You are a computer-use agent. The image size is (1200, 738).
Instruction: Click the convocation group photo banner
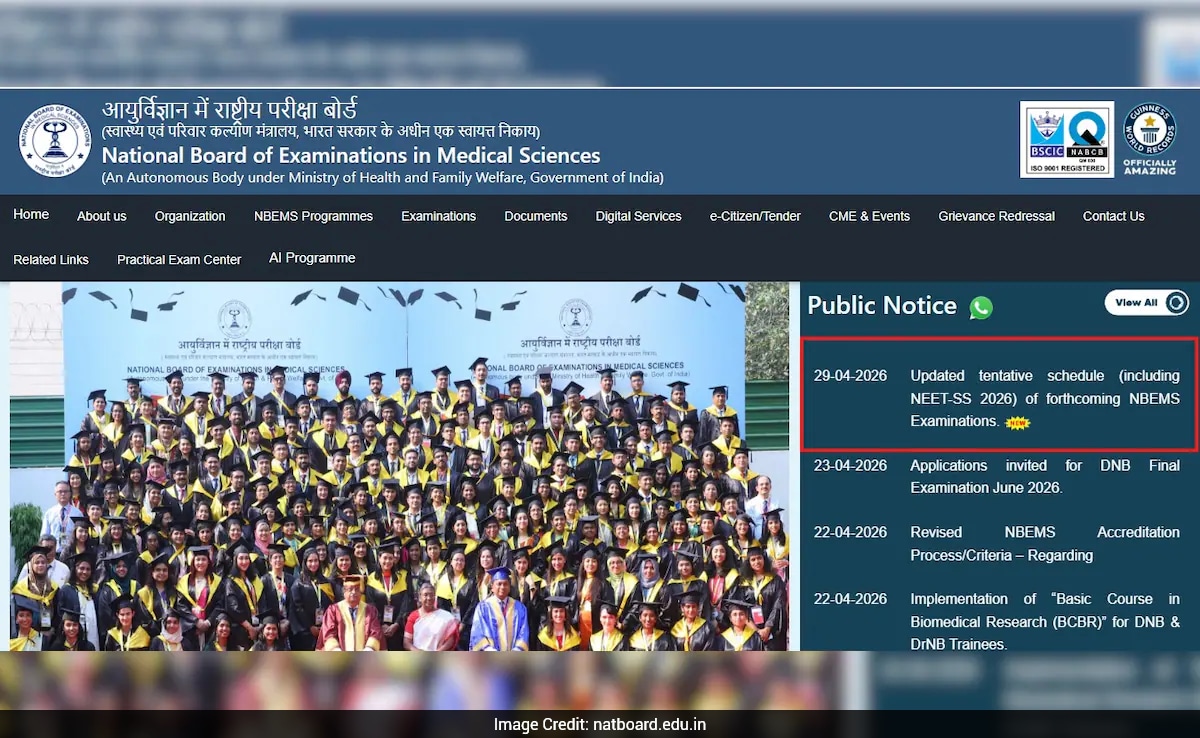click(x=399, y=466)
